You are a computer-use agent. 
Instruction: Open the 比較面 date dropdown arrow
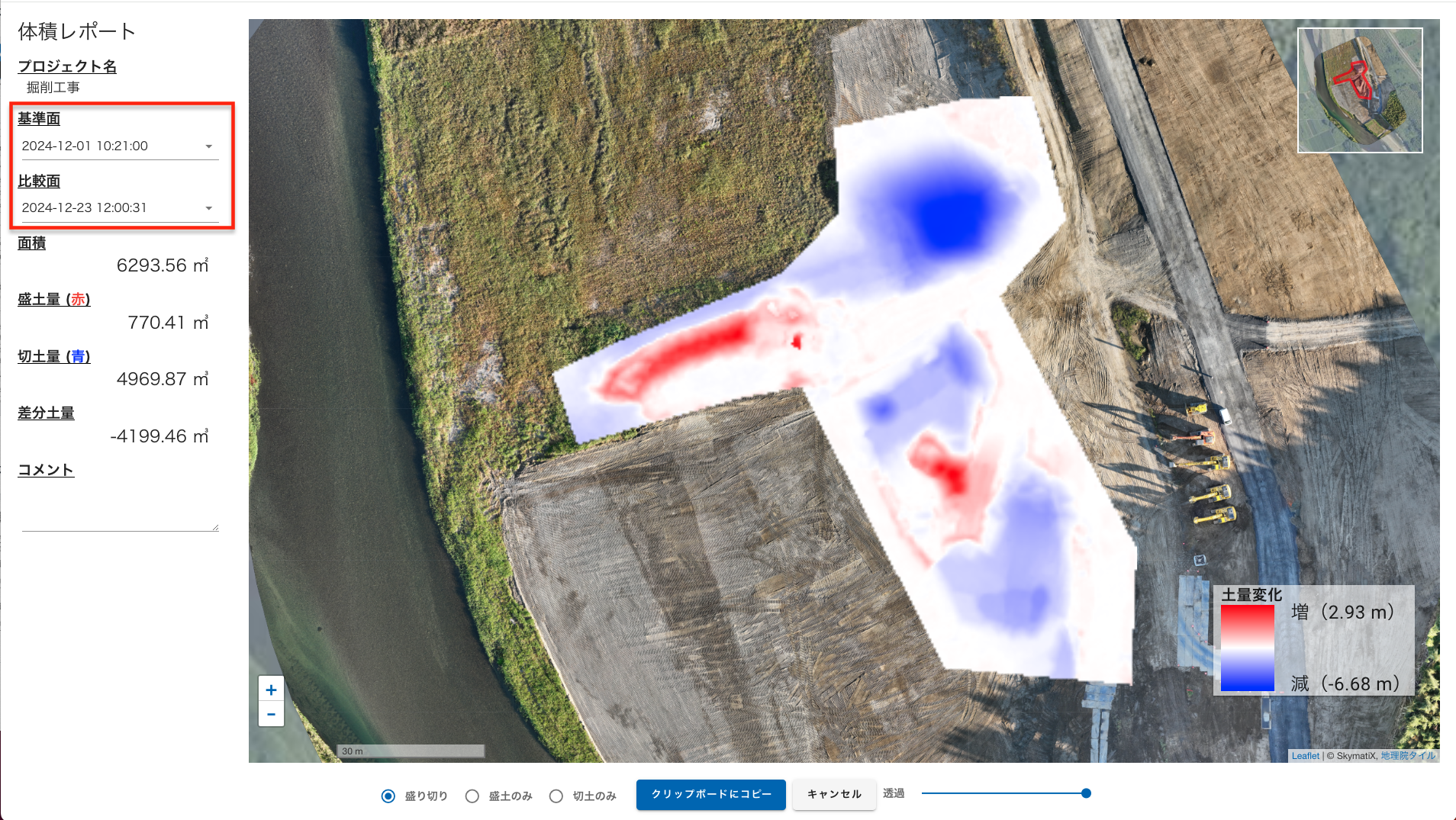point(208,208)
